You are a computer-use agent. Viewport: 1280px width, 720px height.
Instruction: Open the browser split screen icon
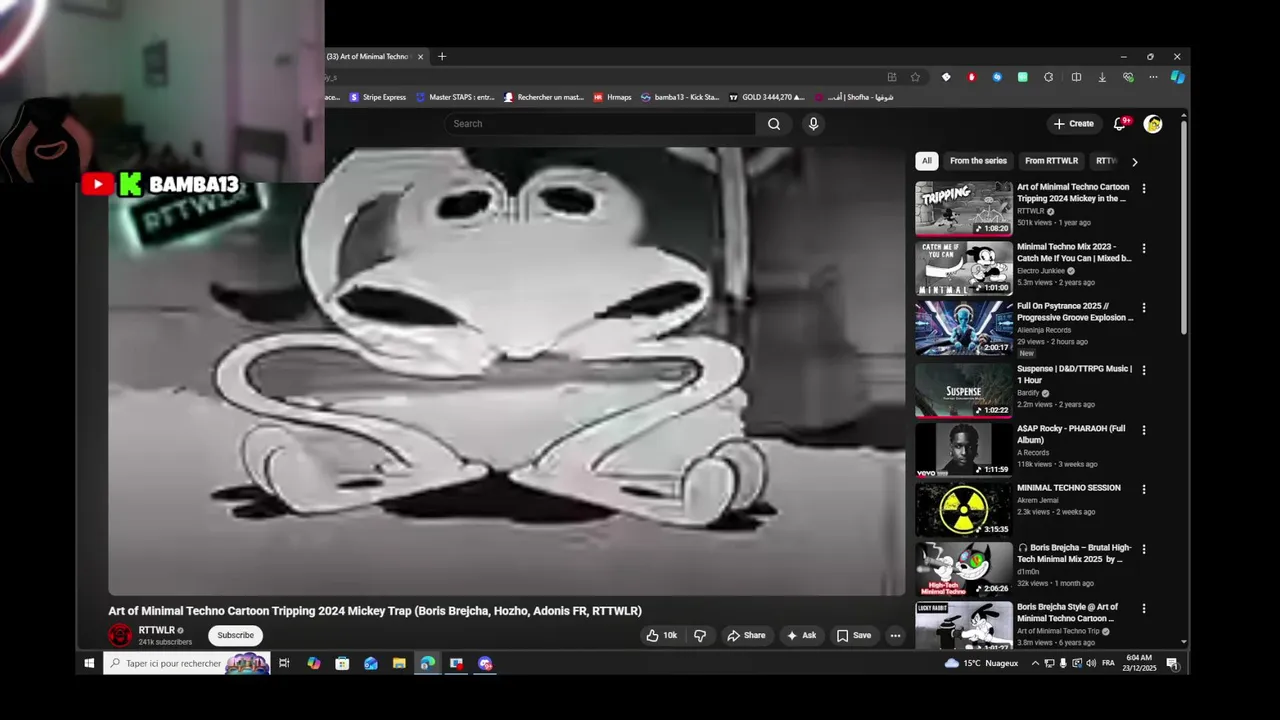pyautogui.click(x=1076, y=77)
